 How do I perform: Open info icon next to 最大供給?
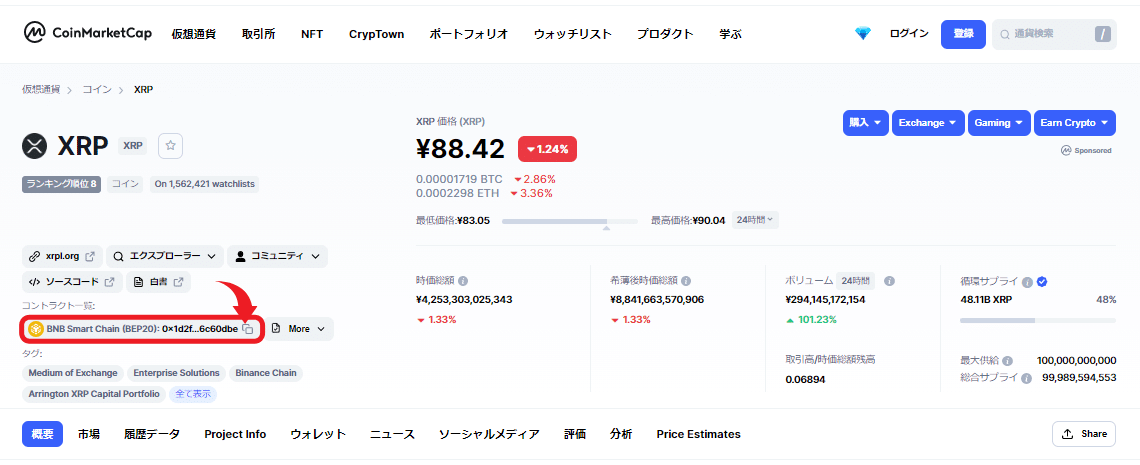1008,360
